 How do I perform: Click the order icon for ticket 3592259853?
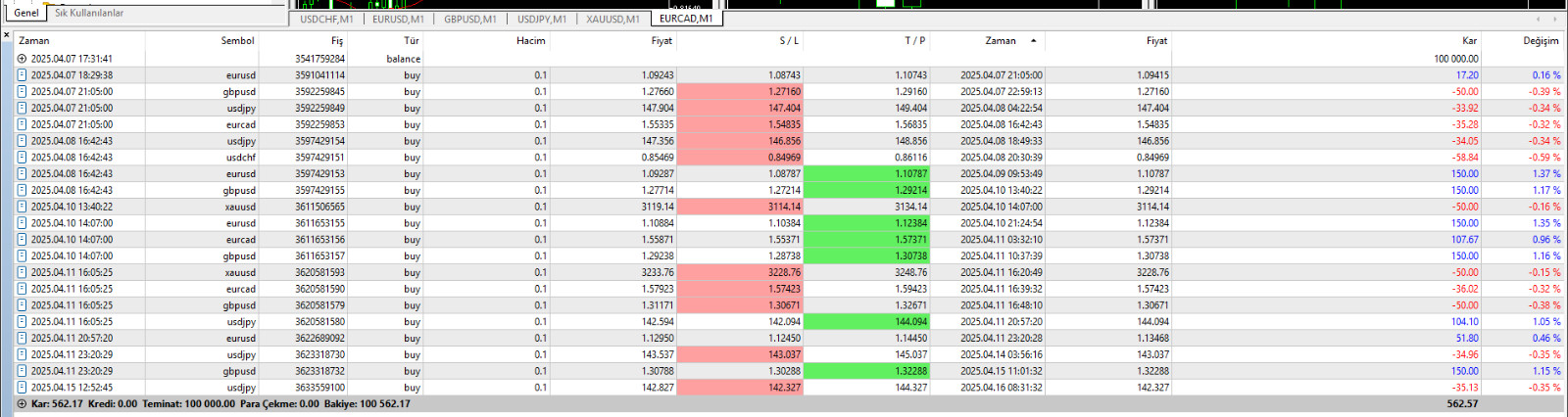click(22, 124)
